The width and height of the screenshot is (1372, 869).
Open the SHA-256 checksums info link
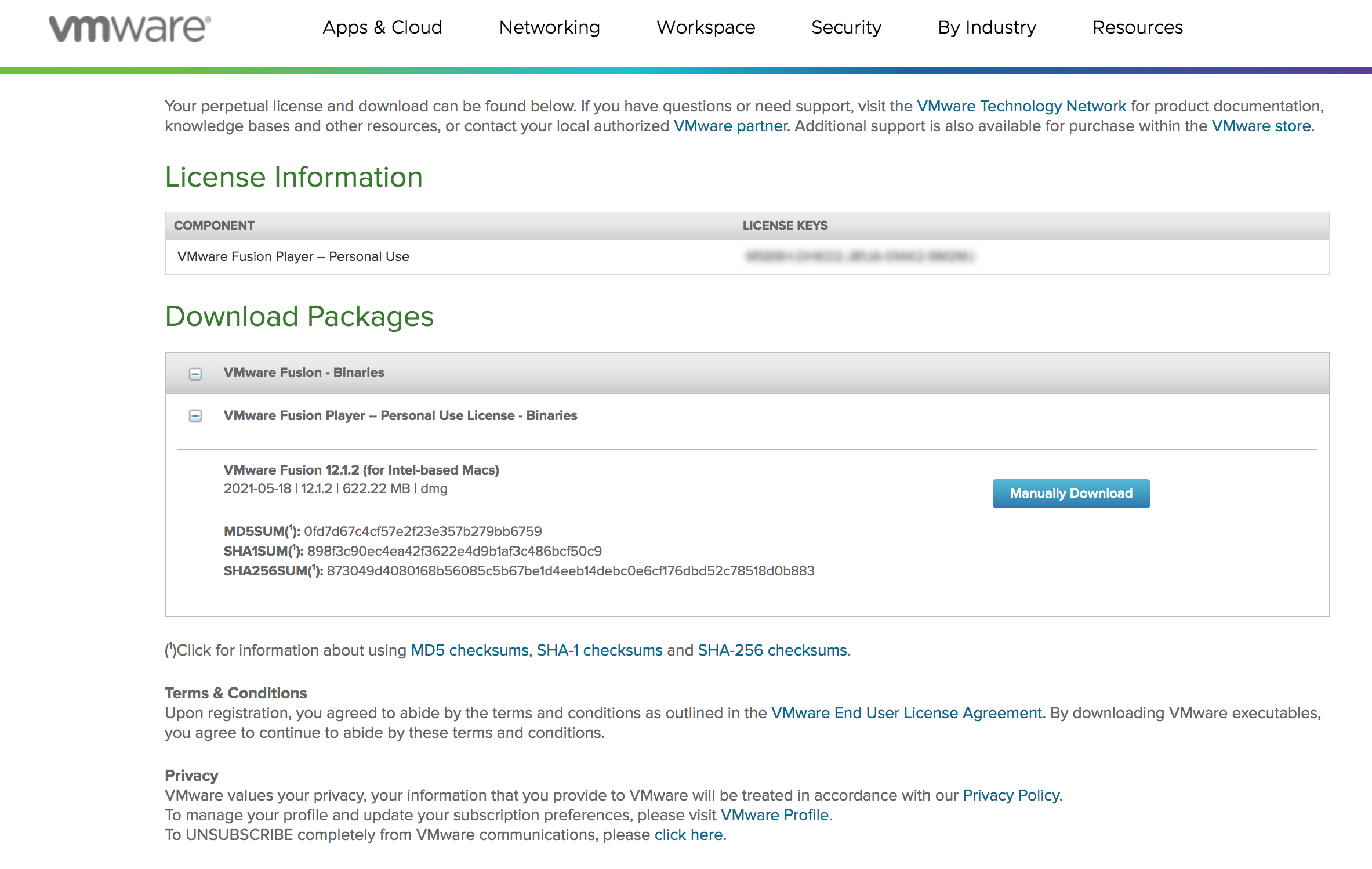point(772,650)
